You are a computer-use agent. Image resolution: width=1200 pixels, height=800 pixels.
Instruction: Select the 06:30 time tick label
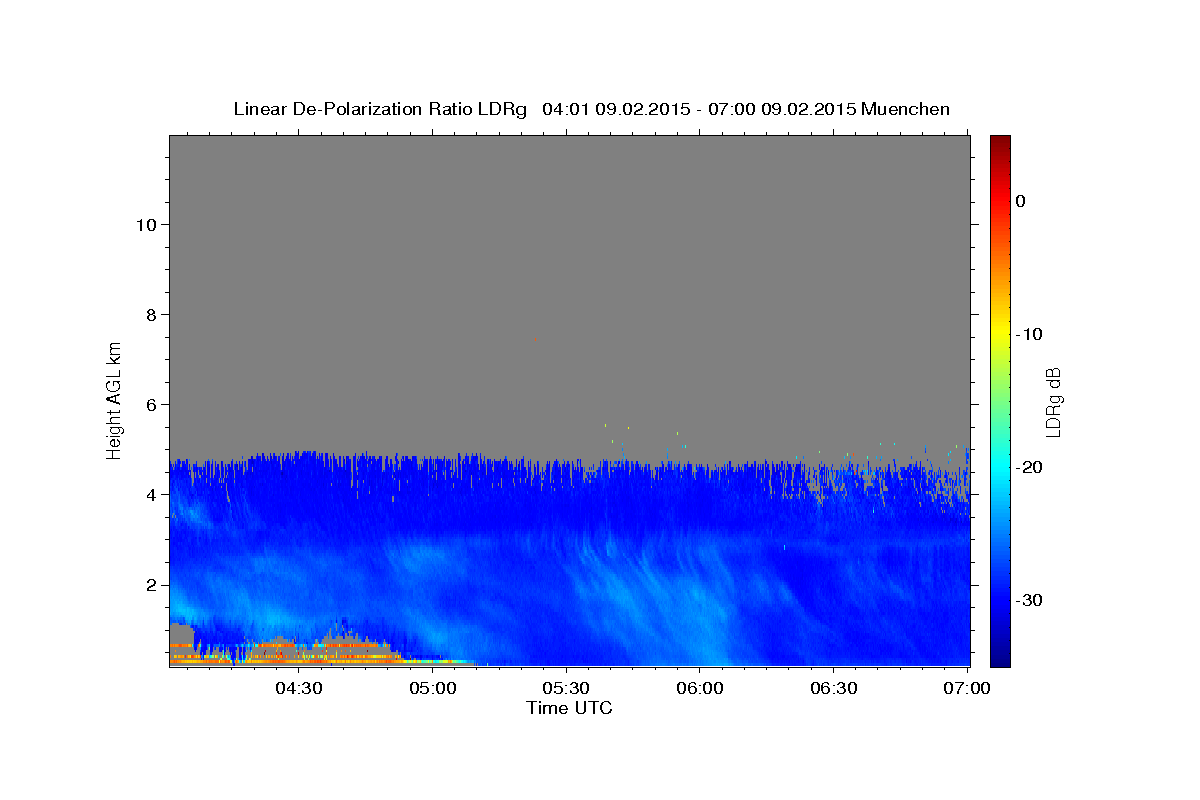(834, 689)
